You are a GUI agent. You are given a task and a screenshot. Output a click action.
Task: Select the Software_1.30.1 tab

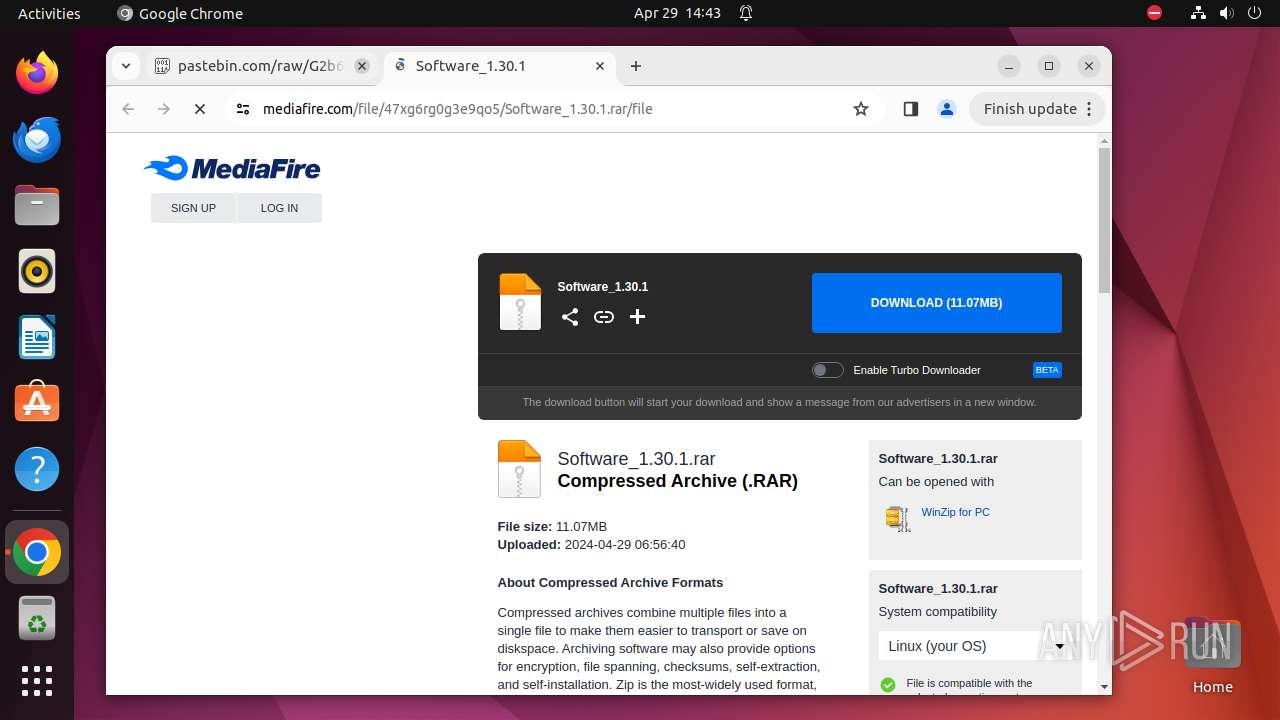coord(500,66)
